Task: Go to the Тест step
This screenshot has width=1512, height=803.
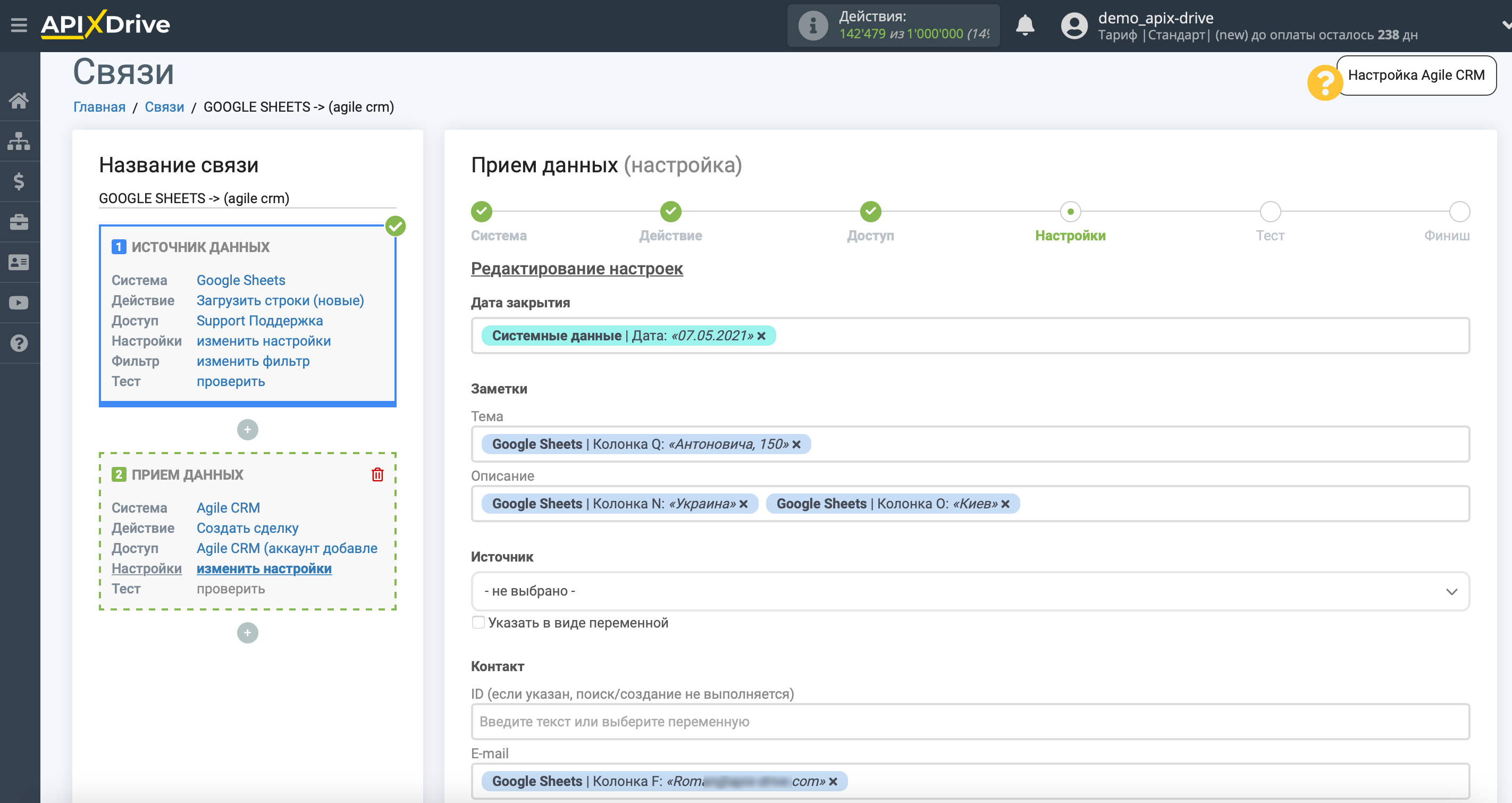Action: coord(1271,211)
